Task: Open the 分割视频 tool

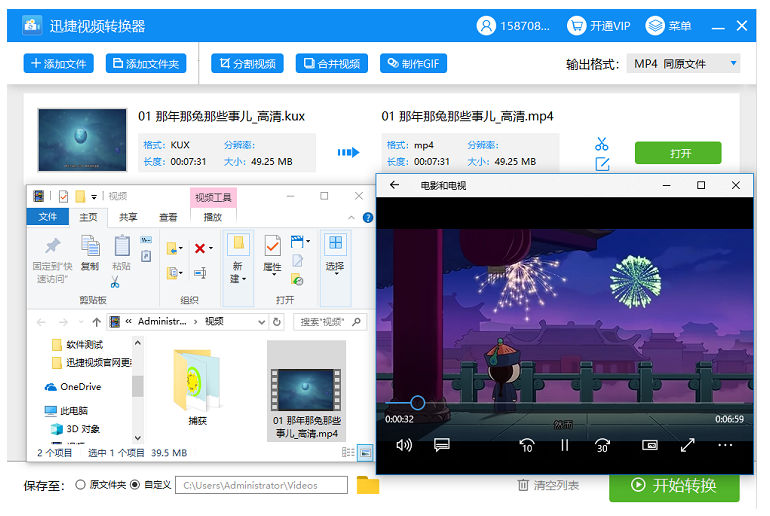Action: coord(247,63)
